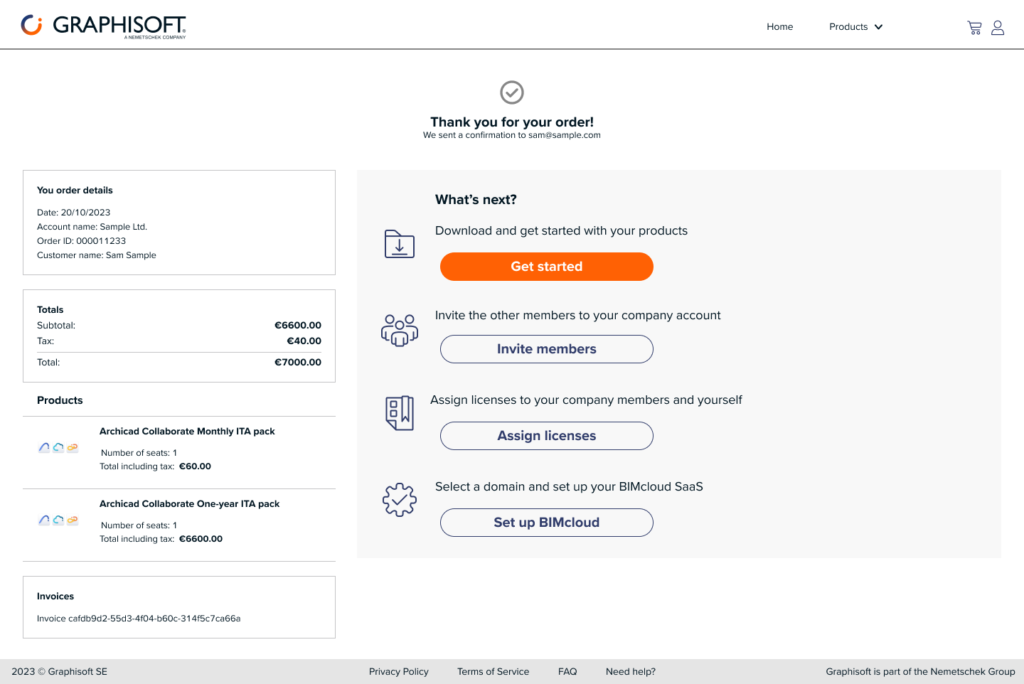Click Archicad Collaborate One-year pack thumbnail
Screen dimensions: 1024x684
pyautogui.click(x=58, y=520)
